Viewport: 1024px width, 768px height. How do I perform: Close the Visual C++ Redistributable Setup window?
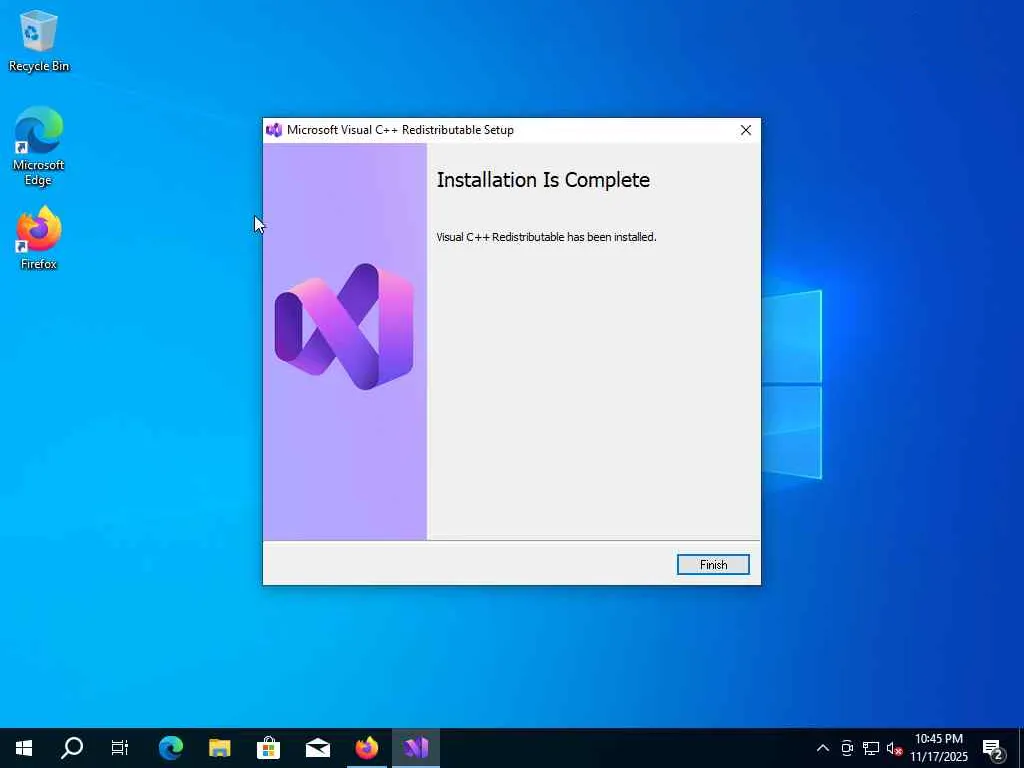click(x=746, y=130)
